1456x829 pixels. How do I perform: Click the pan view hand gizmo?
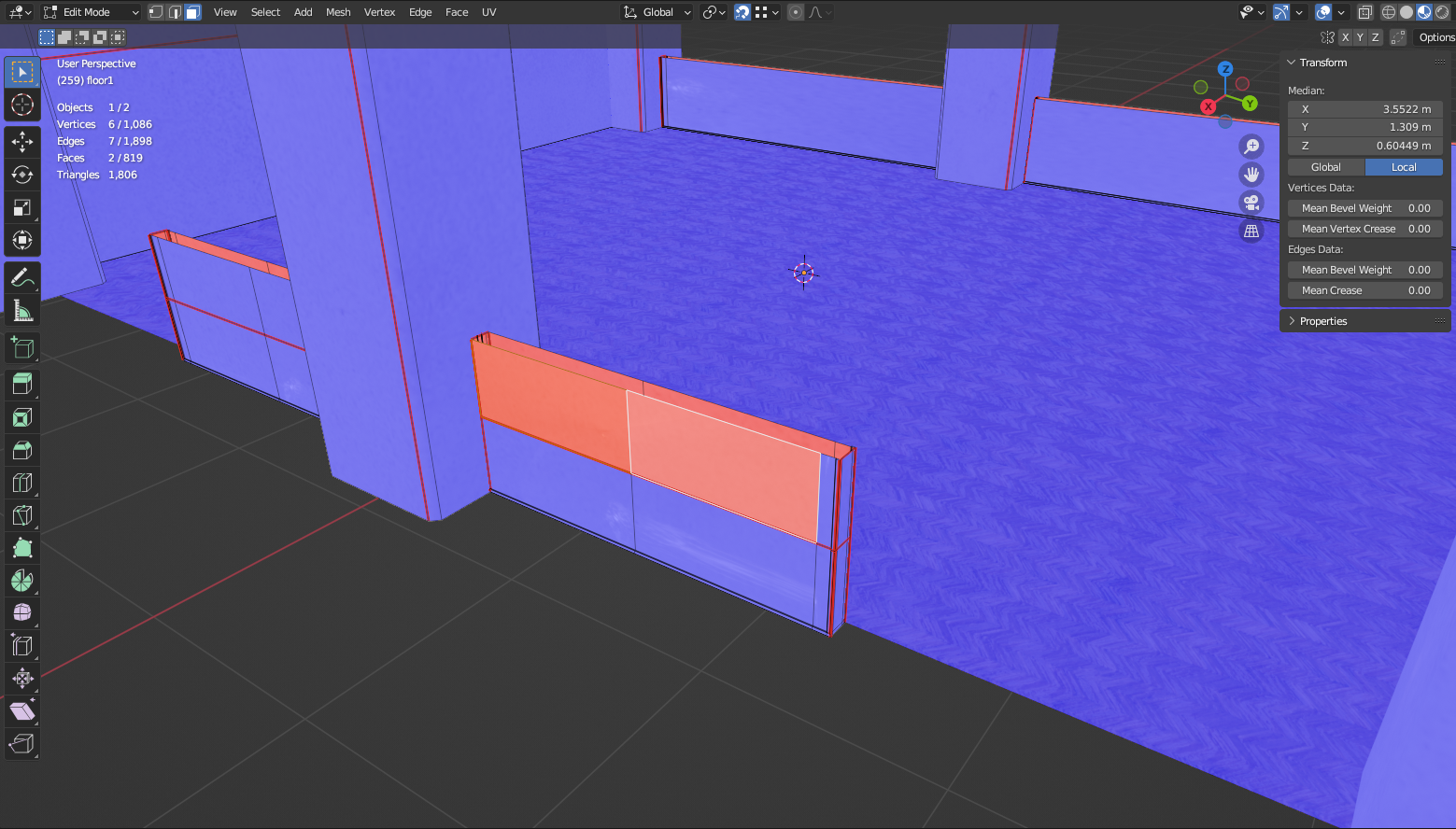coord(1251,175)
